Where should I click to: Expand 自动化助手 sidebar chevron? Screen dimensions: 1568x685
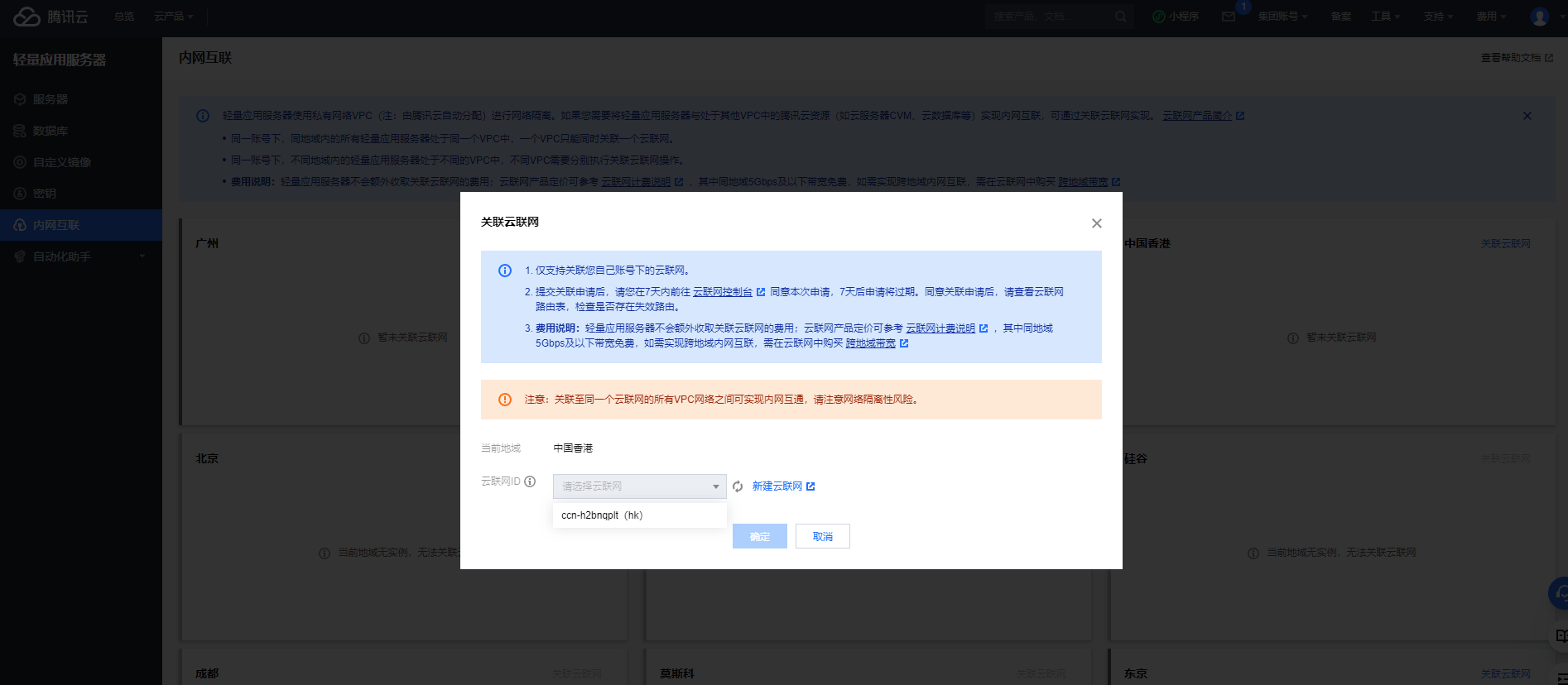pos(142,256)
